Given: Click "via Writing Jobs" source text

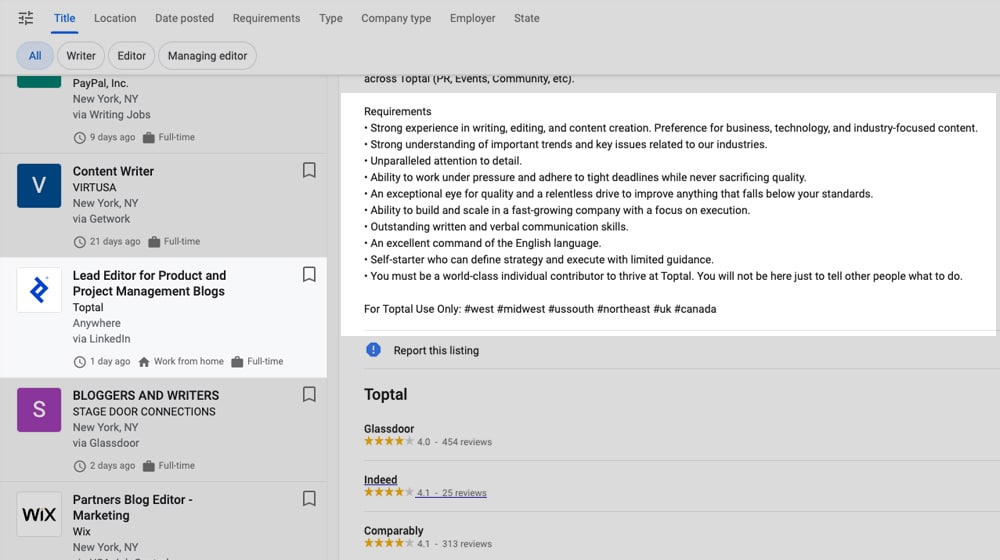Looking at the screenshot, I should pos(112,114).
